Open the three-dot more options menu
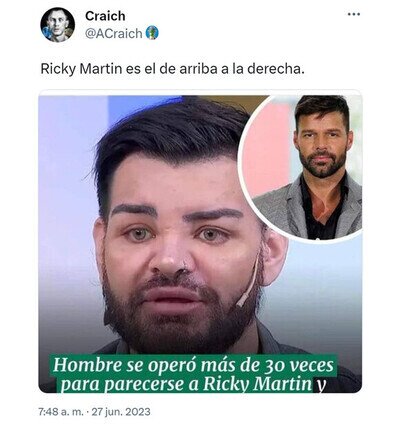 [354, 14]
